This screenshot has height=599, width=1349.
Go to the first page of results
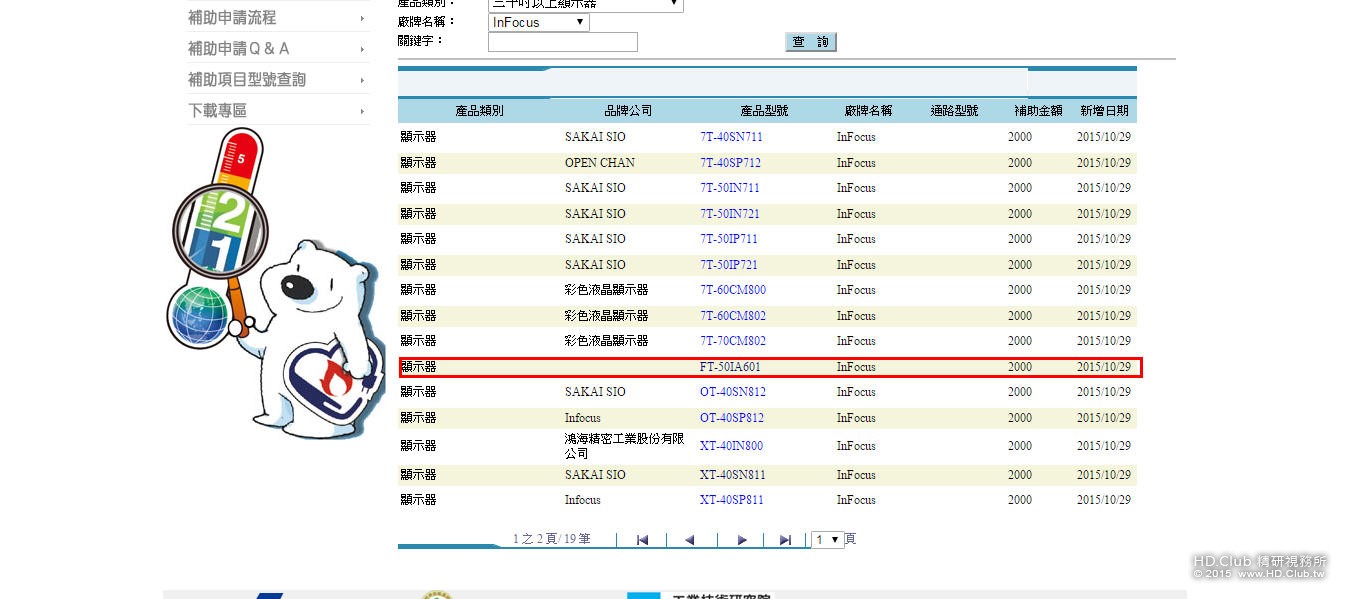coord(642,540)
